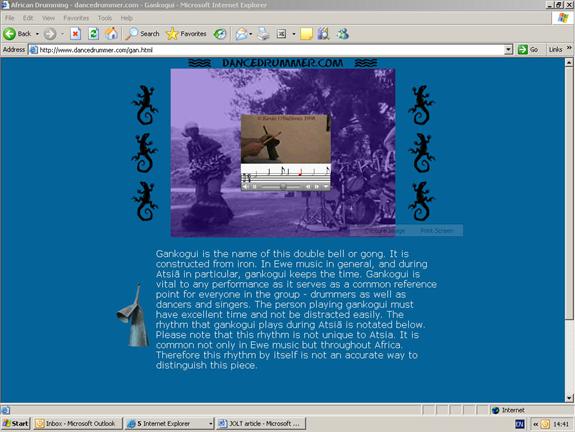Open Messenger via the people icon

(x=343, y=34)
